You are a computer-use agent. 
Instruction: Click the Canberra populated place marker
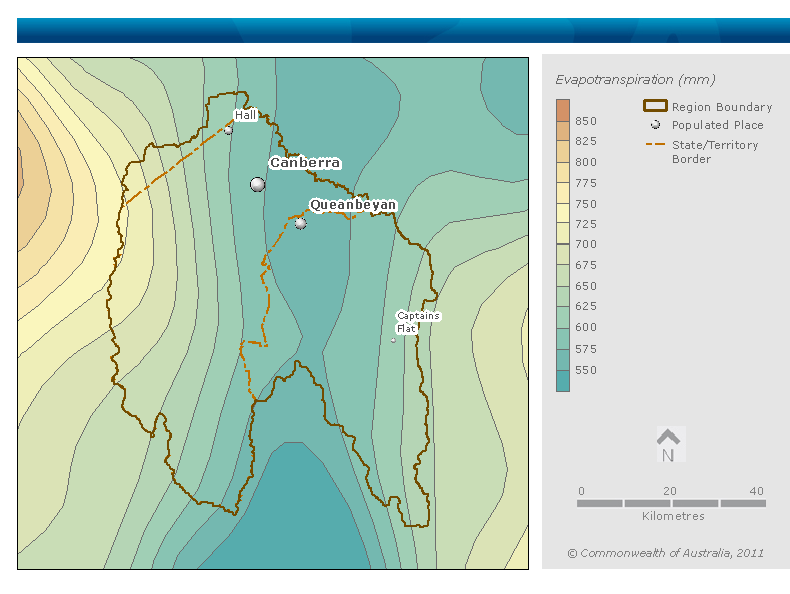(257, 184)
